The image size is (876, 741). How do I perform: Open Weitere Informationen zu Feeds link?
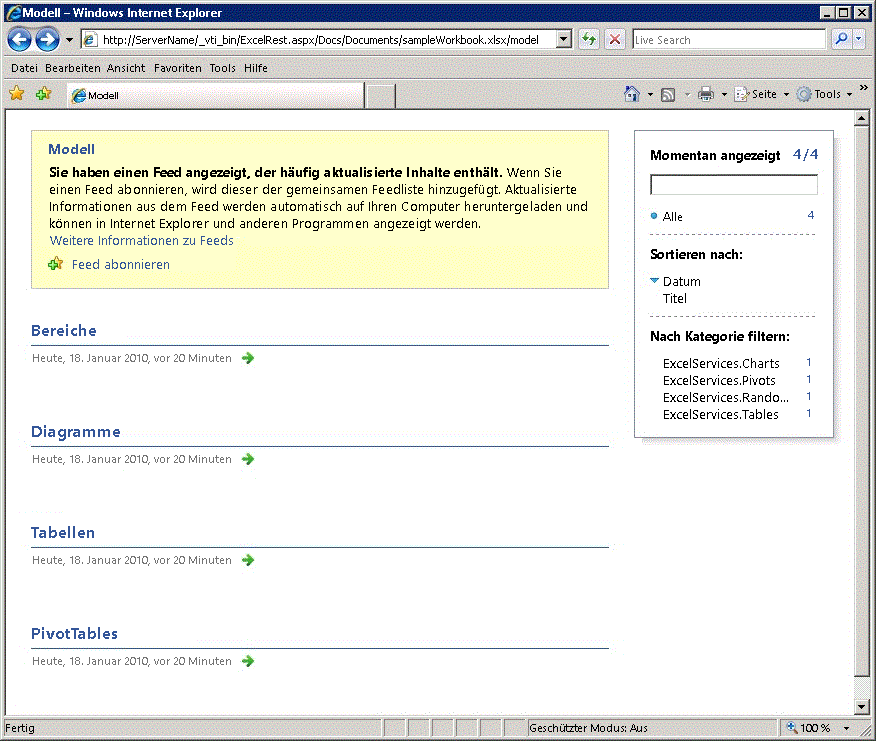coord(141,240)
